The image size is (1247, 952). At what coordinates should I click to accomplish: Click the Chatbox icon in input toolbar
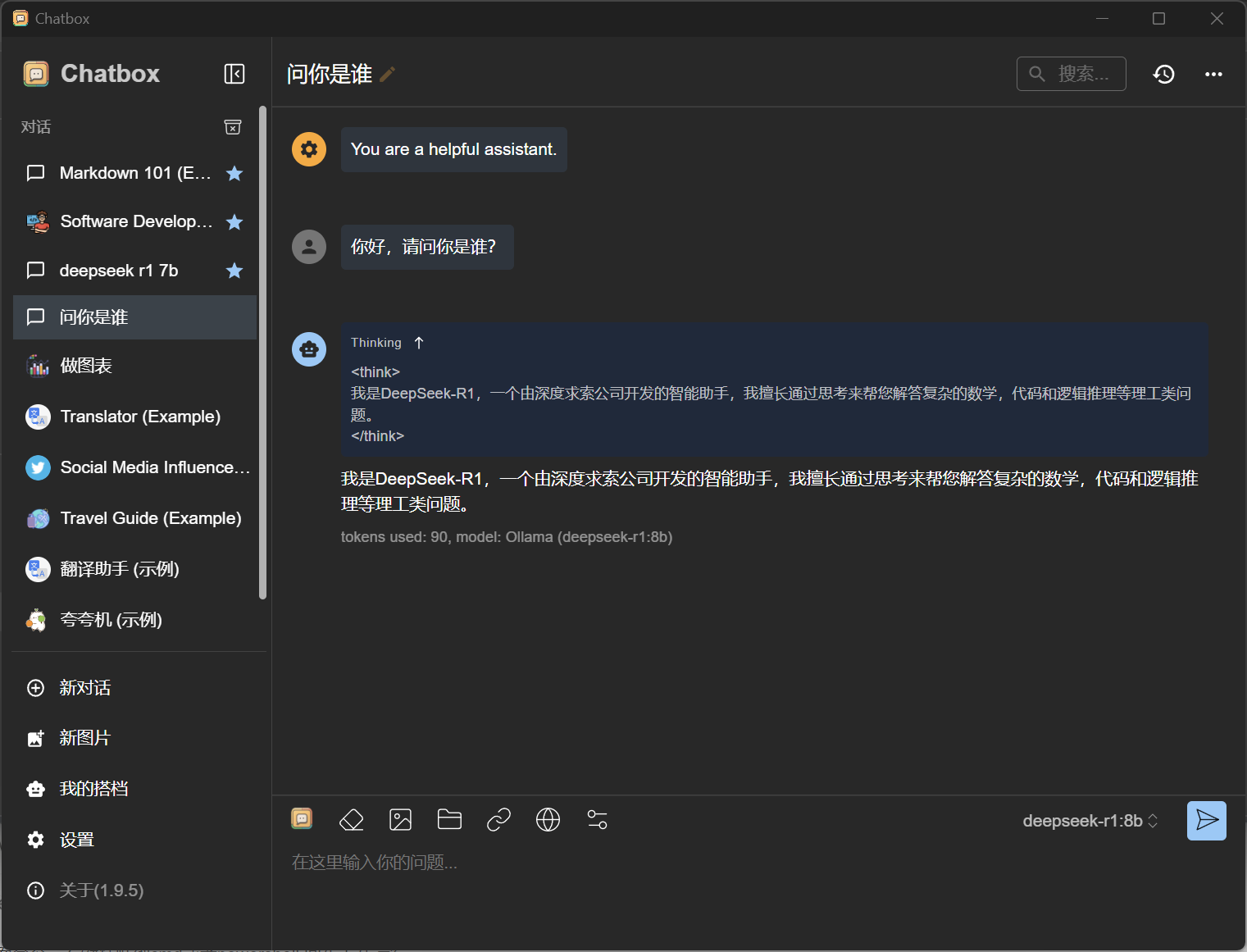coord(302,818)
